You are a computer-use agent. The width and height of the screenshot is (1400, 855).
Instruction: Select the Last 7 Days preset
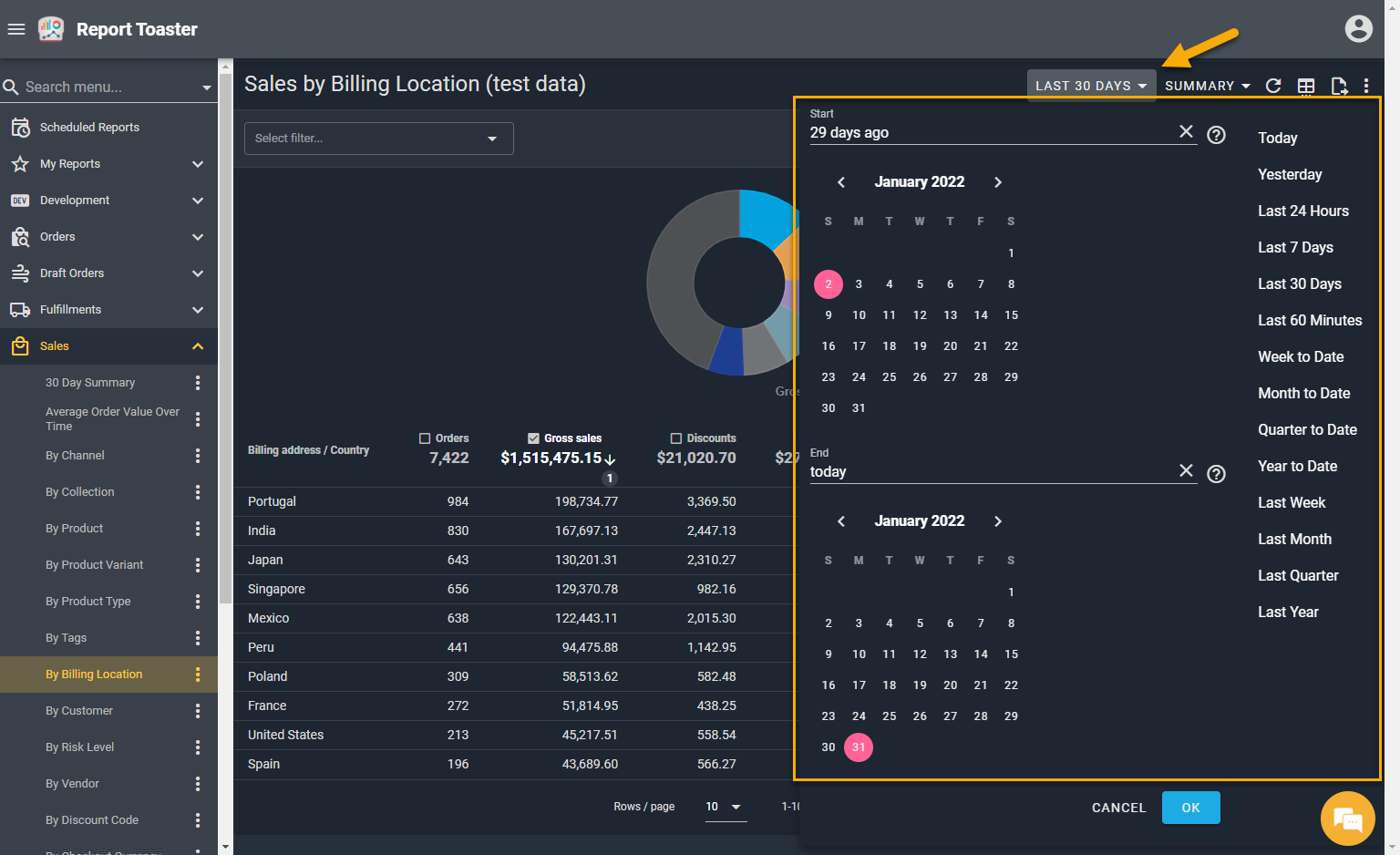coord(1295,247)
